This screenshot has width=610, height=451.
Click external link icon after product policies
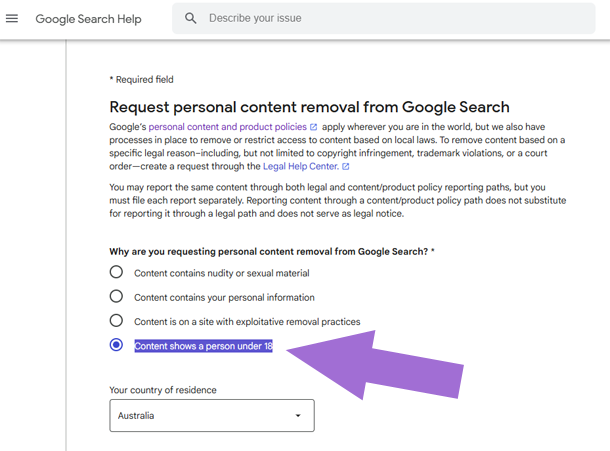point(314,127)
